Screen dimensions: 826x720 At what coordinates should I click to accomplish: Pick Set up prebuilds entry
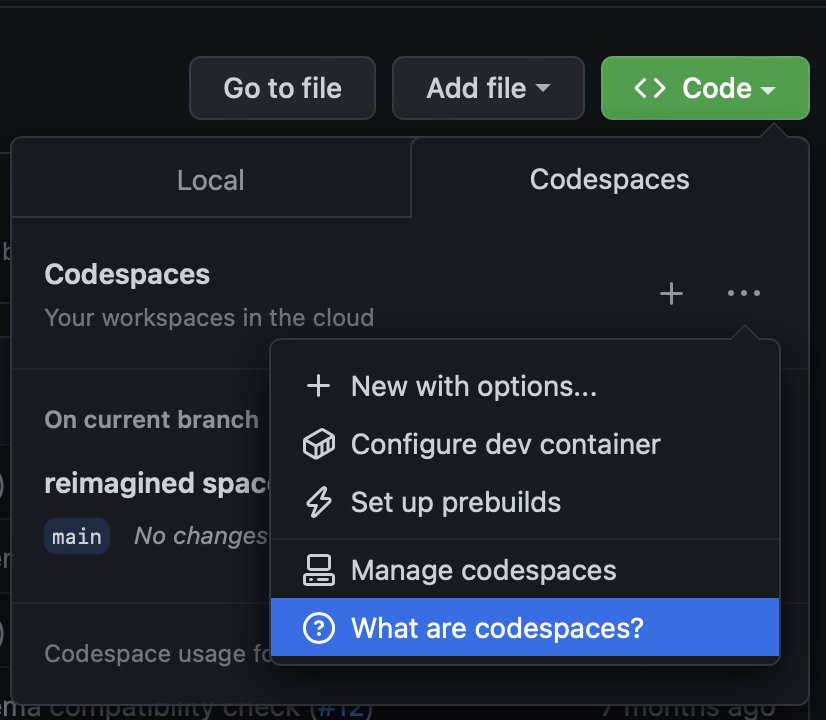pos(525,502)
